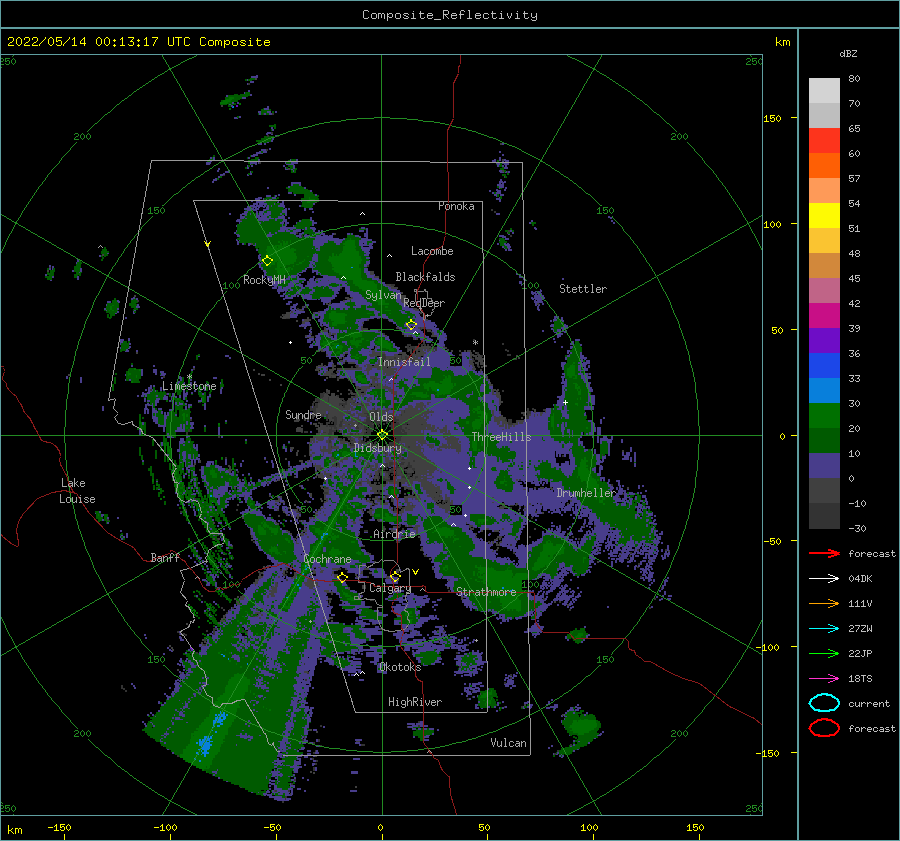The image size is (900, 841).
Task: Click the Cochrane city label
Action: [x=327, y=559]
